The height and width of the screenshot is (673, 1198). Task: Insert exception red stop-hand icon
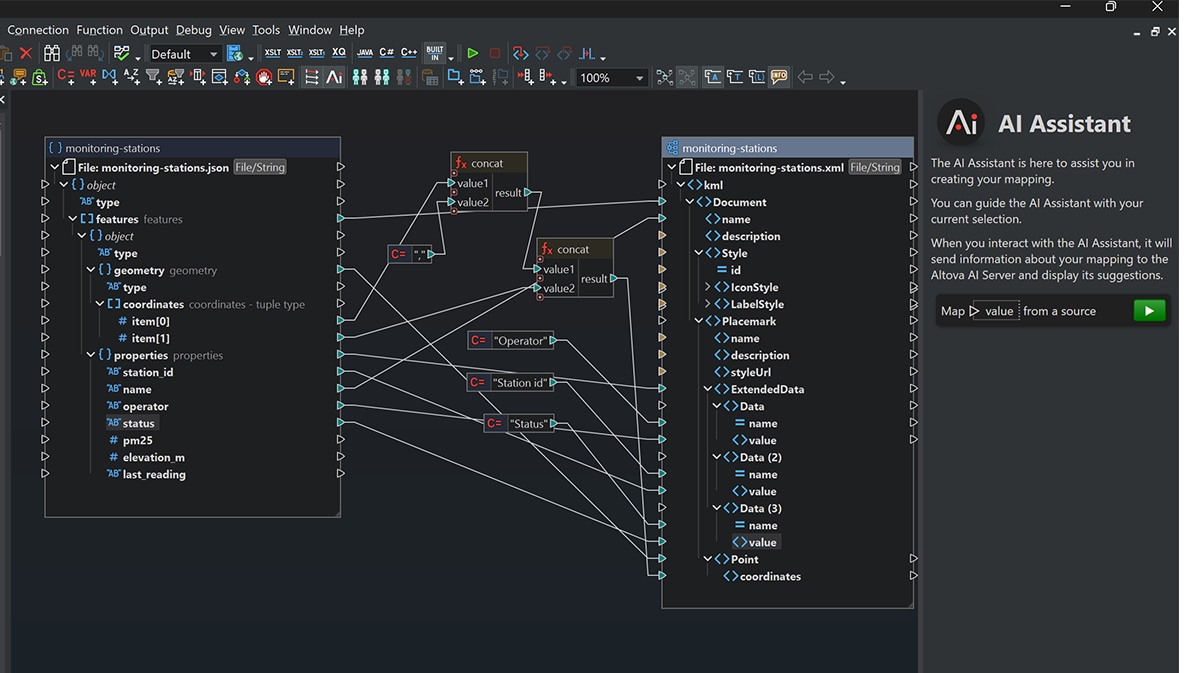tap(264, 77)
